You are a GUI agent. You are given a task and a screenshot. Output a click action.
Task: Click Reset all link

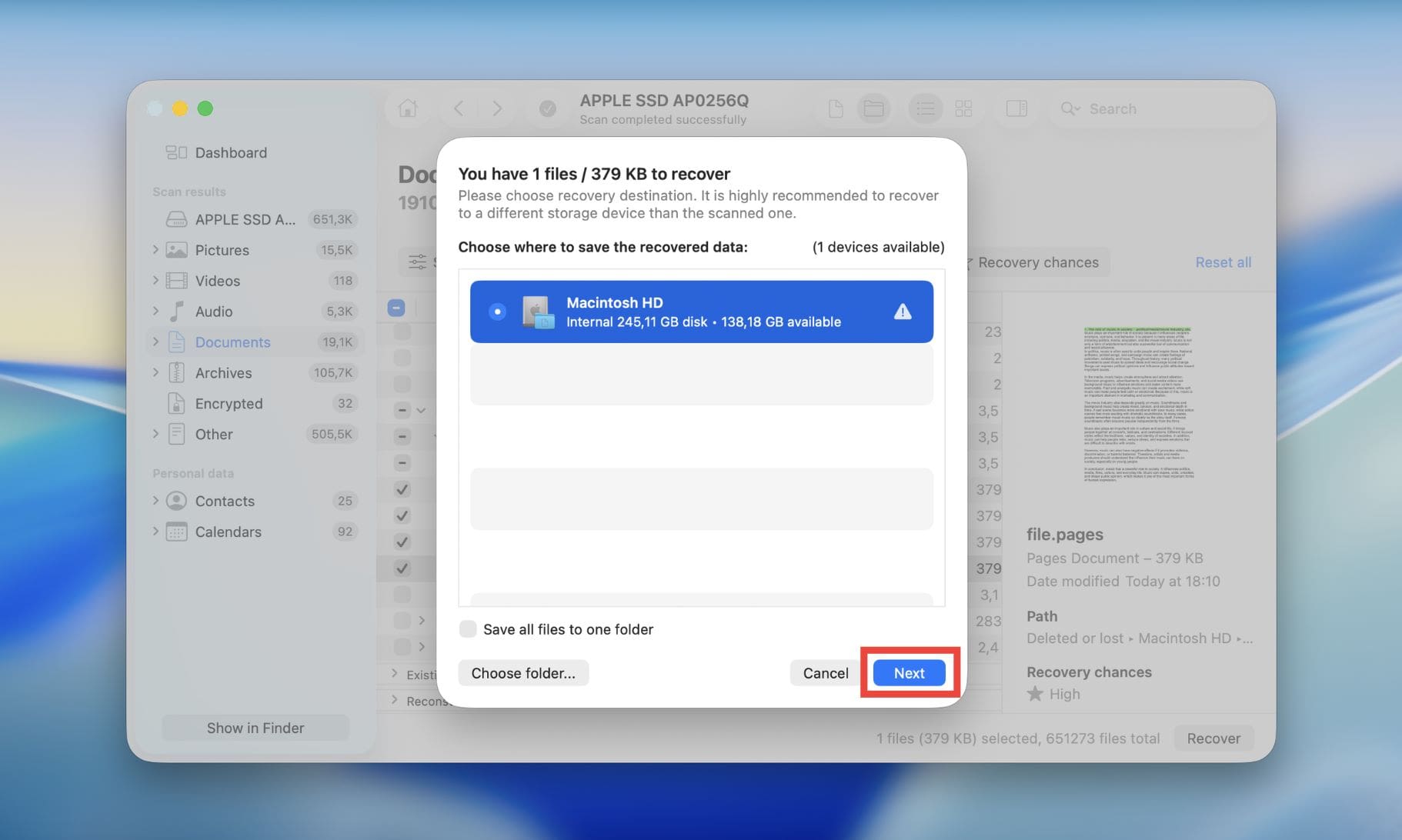click(1223, 262)
